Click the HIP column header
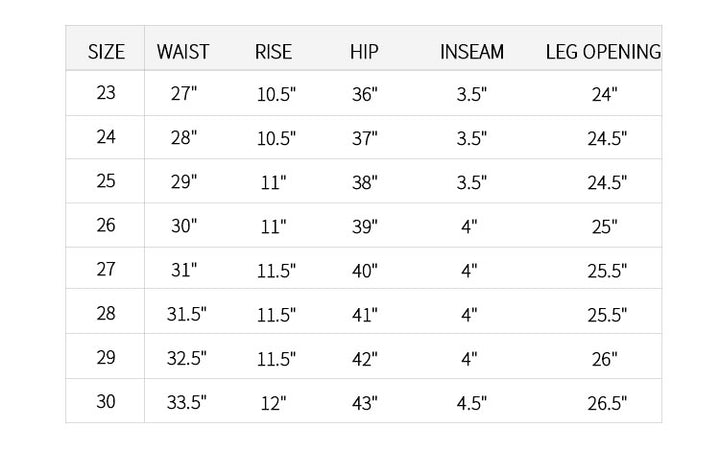720x451 pixels. 364,51
